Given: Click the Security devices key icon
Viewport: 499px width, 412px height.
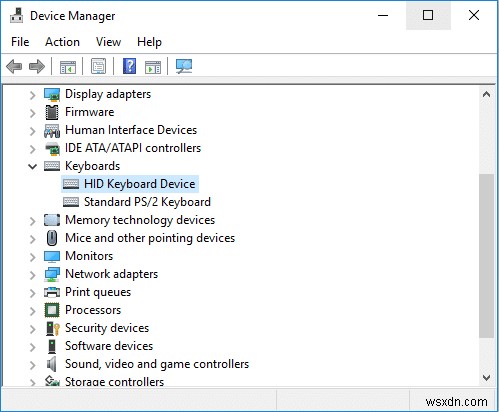Looking at the screenshot, I should 53,328.
